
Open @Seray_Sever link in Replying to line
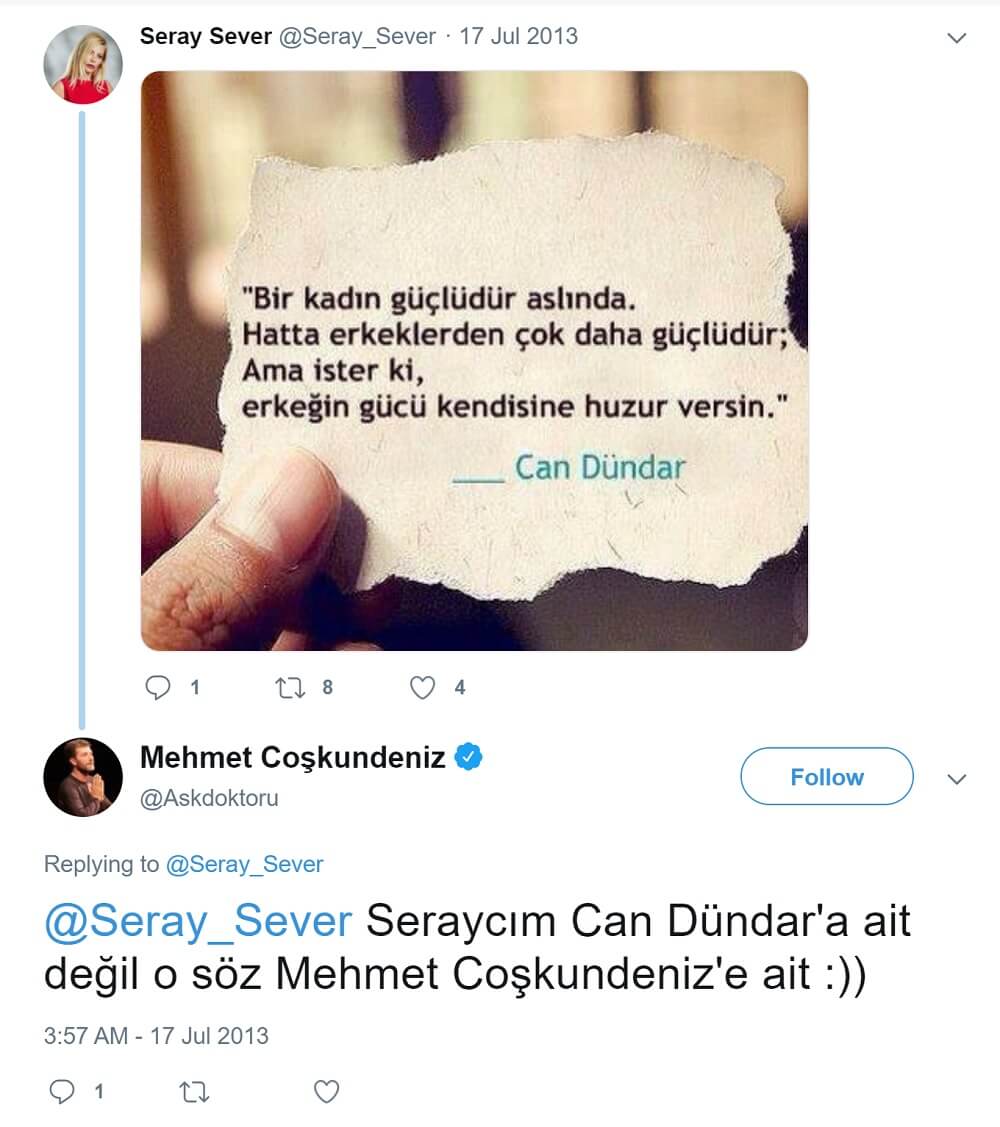pos(244,864)
